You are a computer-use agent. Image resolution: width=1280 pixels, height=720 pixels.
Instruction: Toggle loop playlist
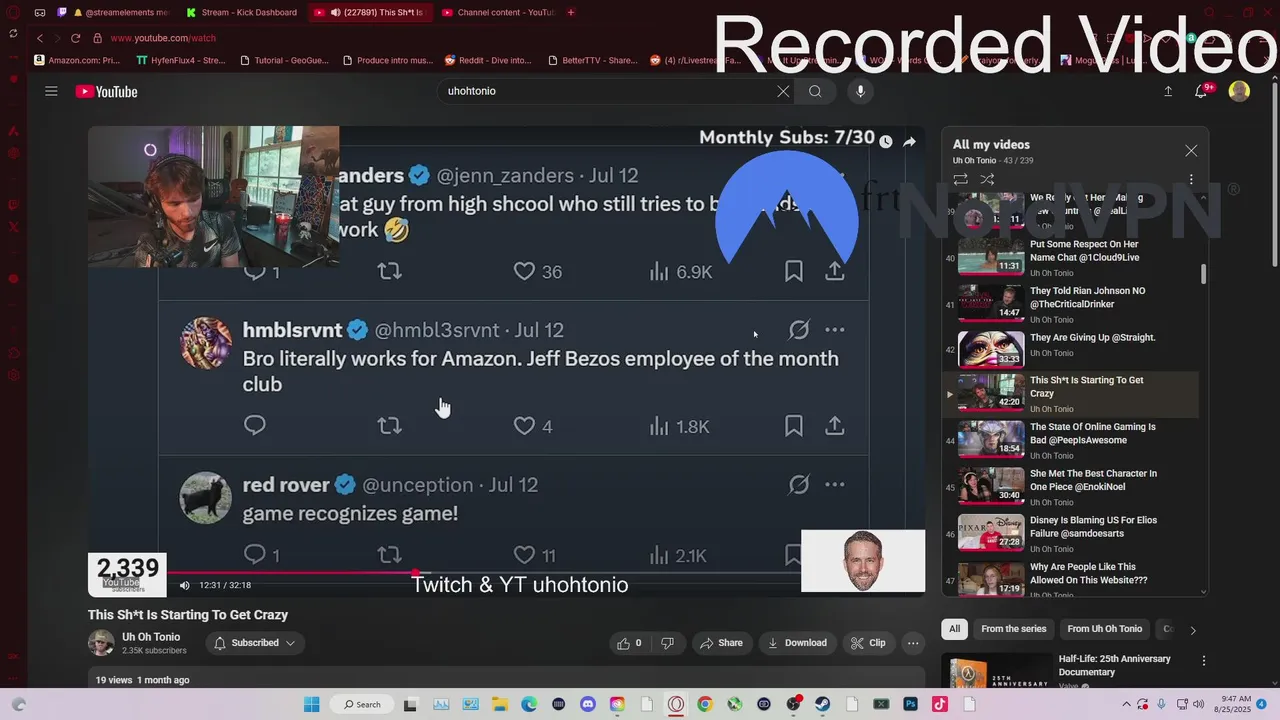pos(960,179)
